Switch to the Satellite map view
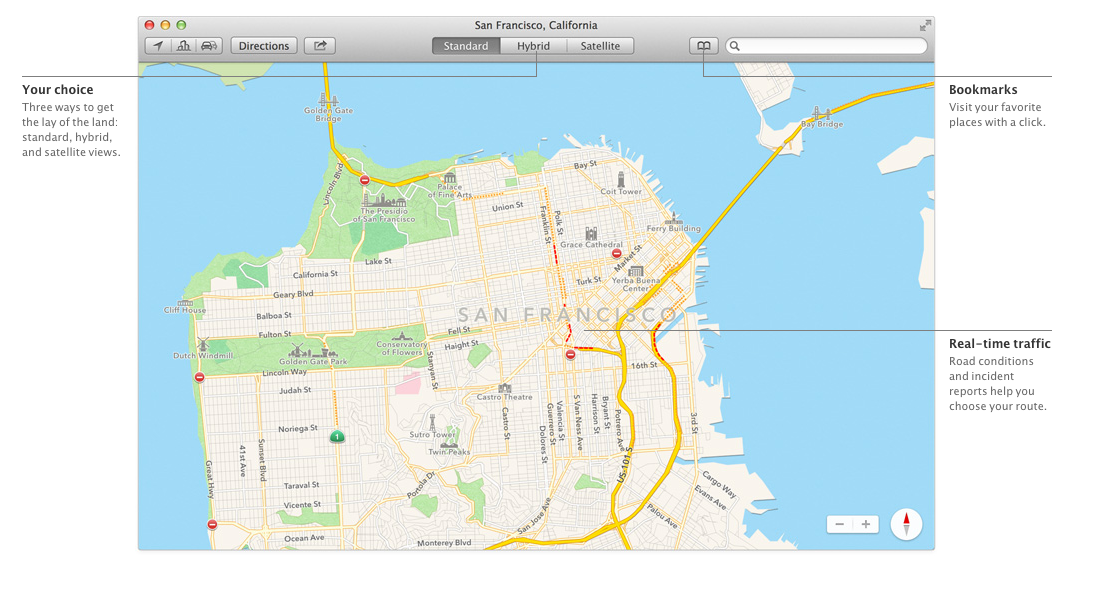The width and height of the screenshot is (1096, 593). (600, 46)
